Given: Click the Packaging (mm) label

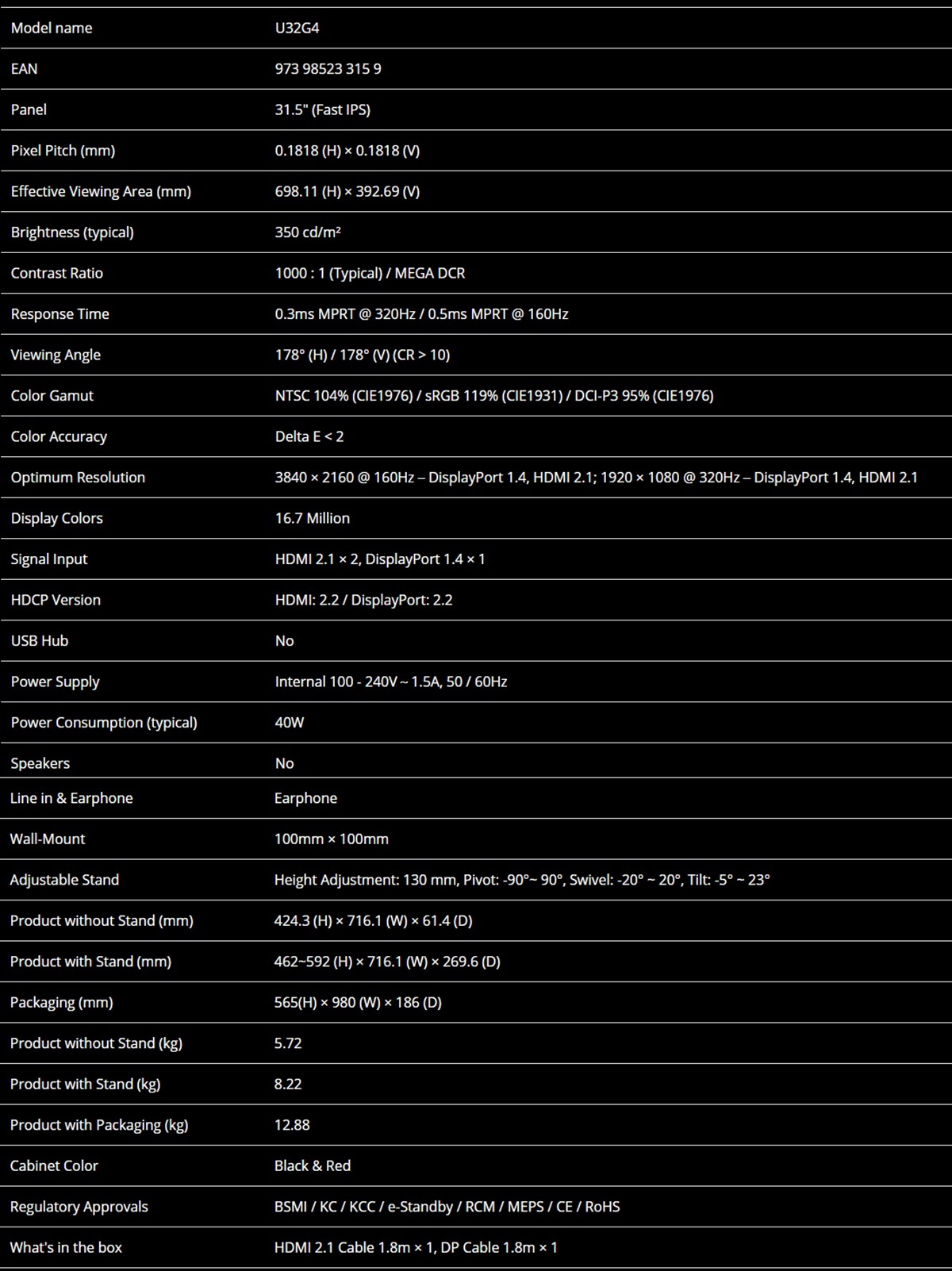Looking at the screenshot, I should [61, 1002].
